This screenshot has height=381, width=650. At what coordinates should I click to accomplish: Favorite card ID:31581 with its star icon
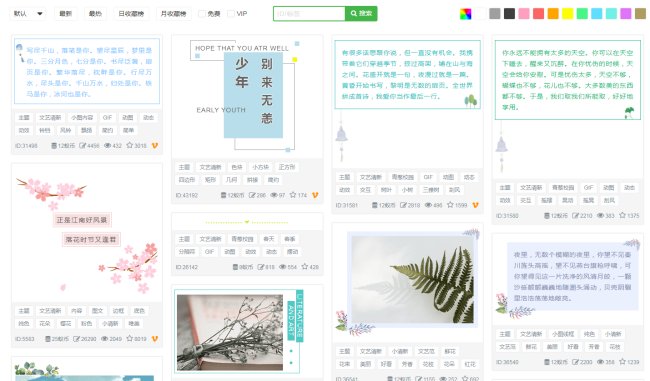point(450,204)
